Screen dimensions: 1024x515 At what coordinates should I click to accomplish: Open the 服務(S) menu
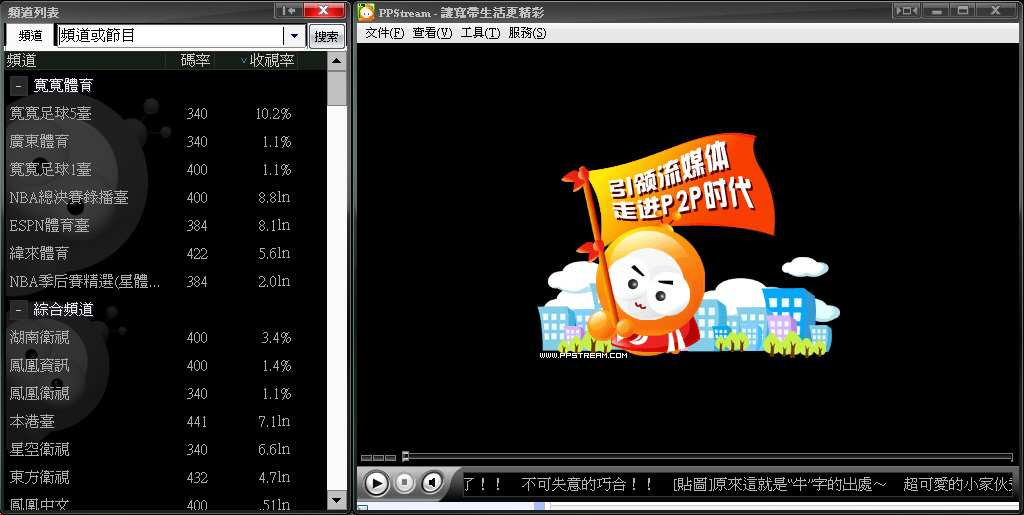click(x=527, y=33)
